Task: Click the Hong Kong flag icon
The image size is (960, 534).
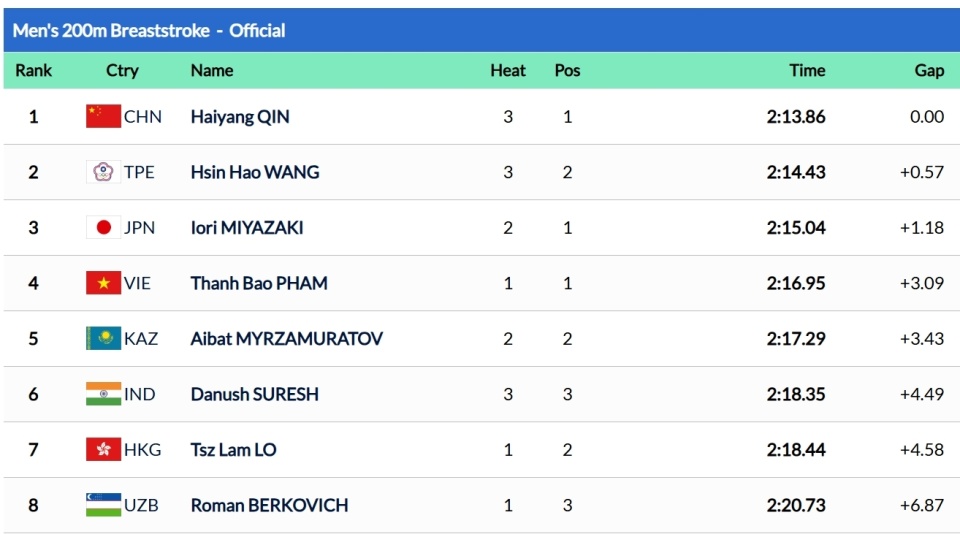Action: coord(103,450)
